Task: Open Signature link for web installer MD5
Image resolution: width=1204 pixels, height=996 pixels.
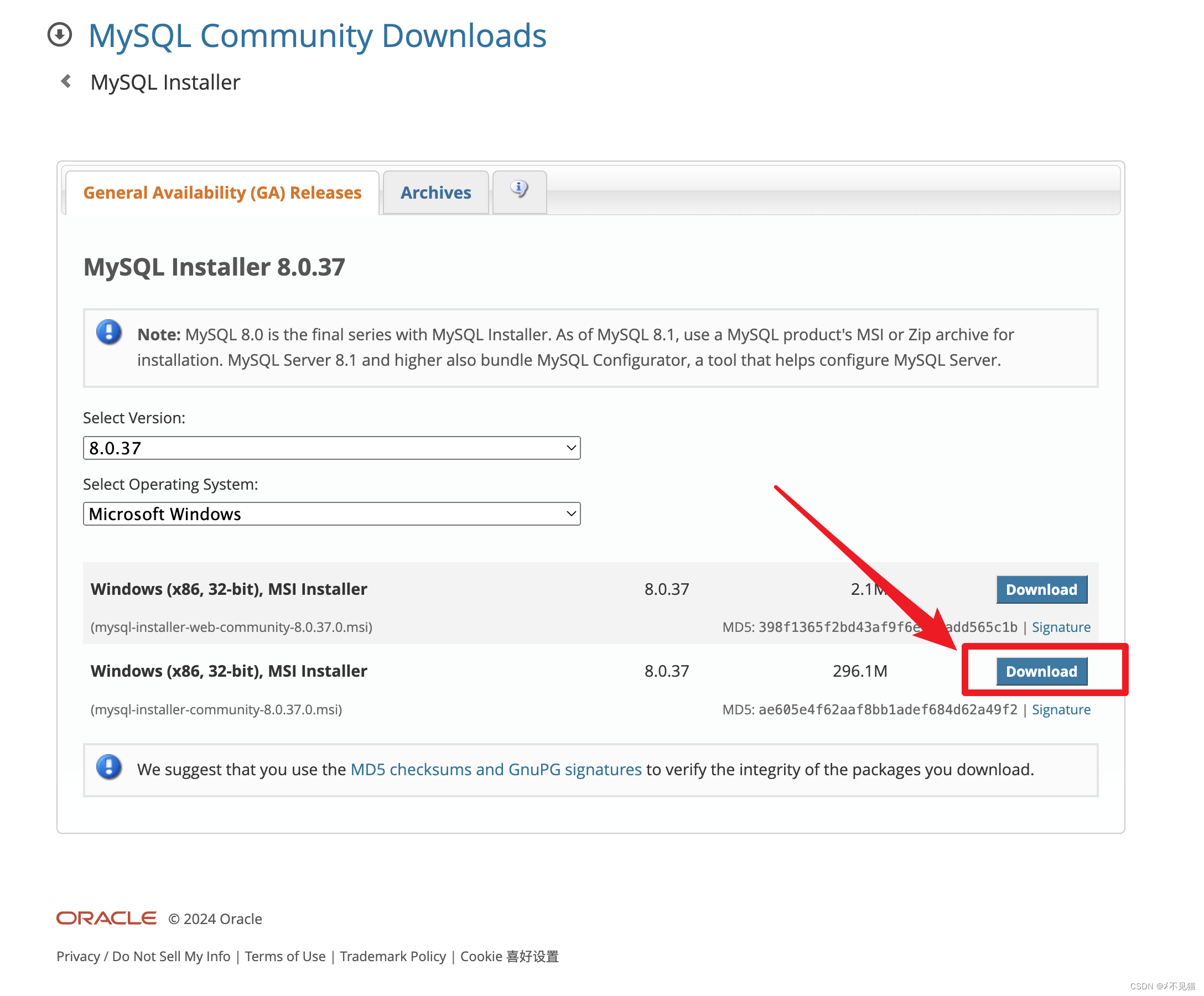Action: click(1061, 627)
